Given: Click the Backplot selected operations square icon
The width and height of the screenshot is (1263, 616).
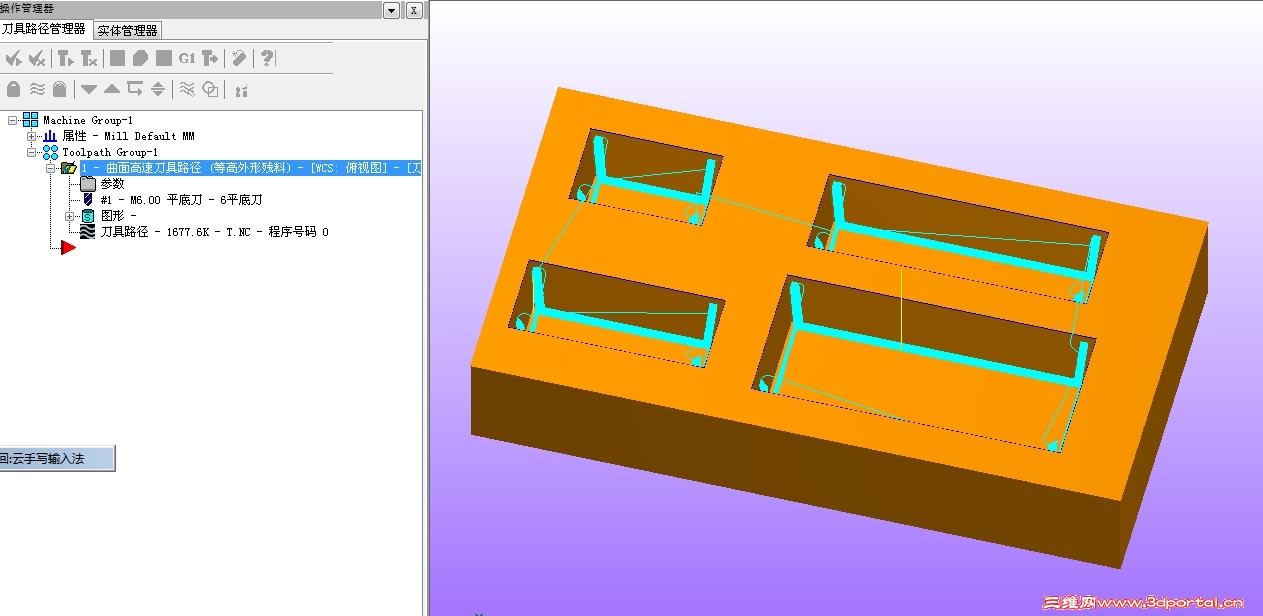Looking at the screenshot, I should tap(117, 59).
